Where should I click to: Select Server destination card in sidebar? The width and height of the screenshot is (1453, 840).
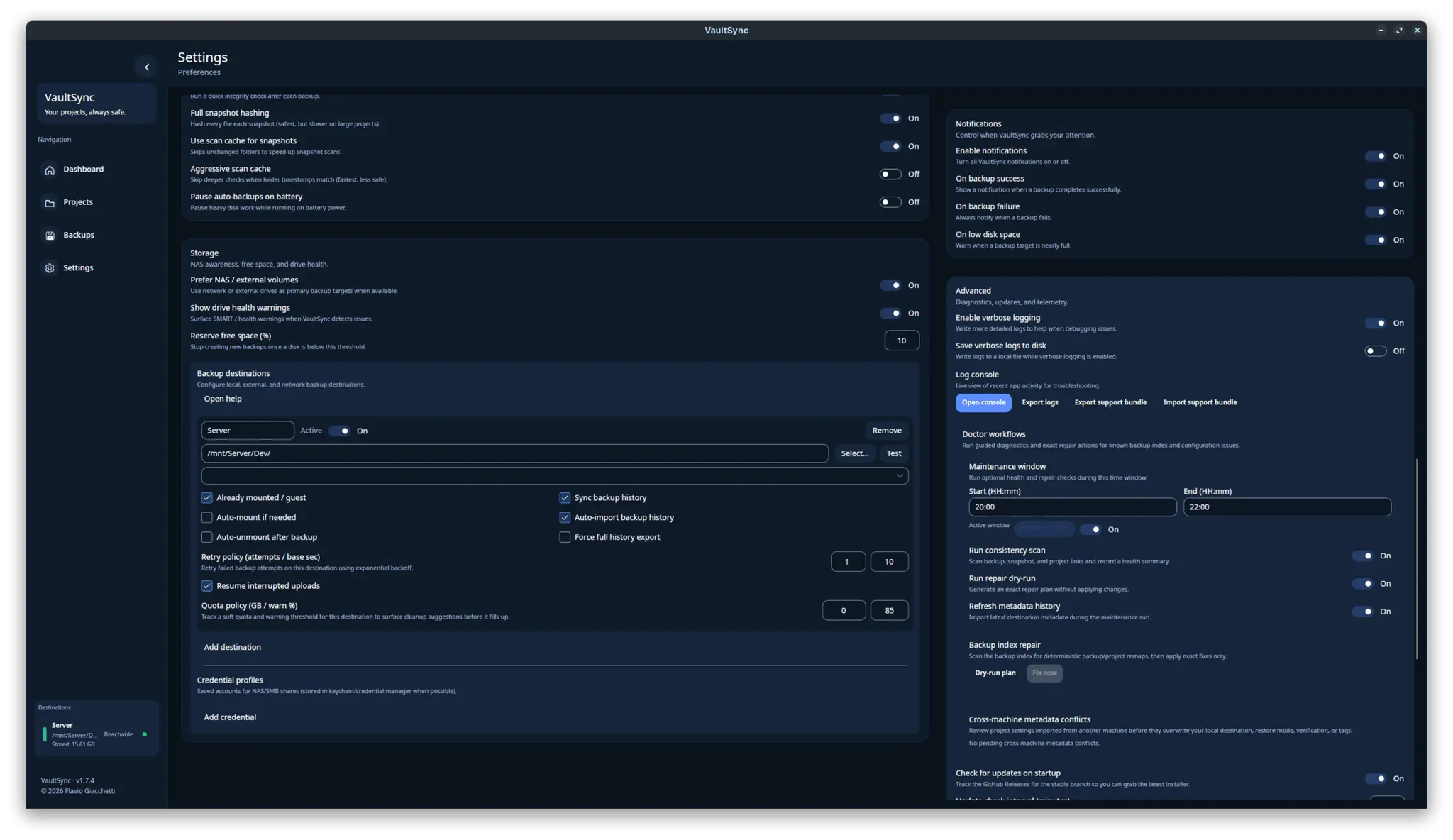97,734
